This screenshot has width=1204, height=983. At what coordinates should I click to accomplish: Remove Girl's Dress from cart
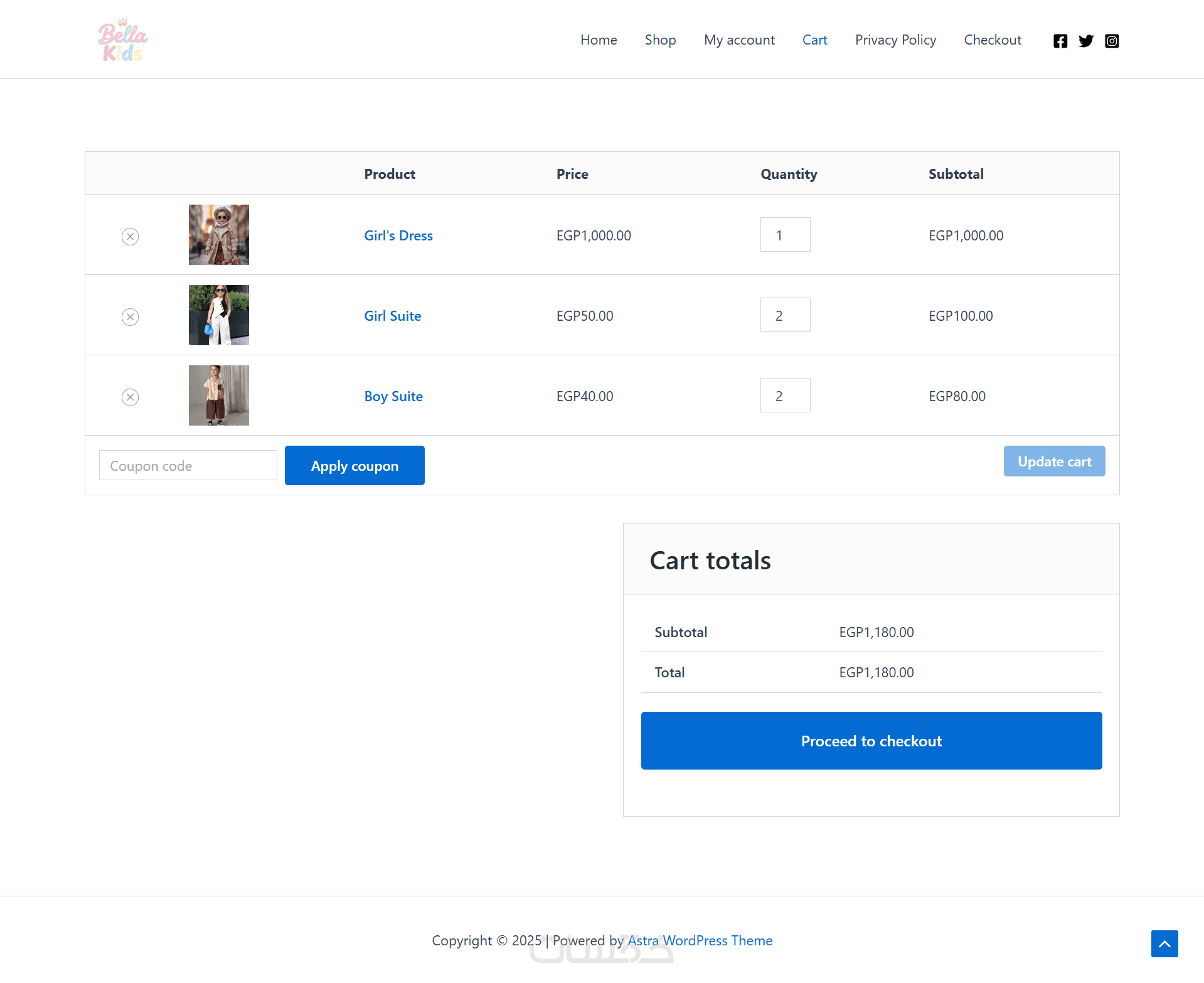point(130,236)
